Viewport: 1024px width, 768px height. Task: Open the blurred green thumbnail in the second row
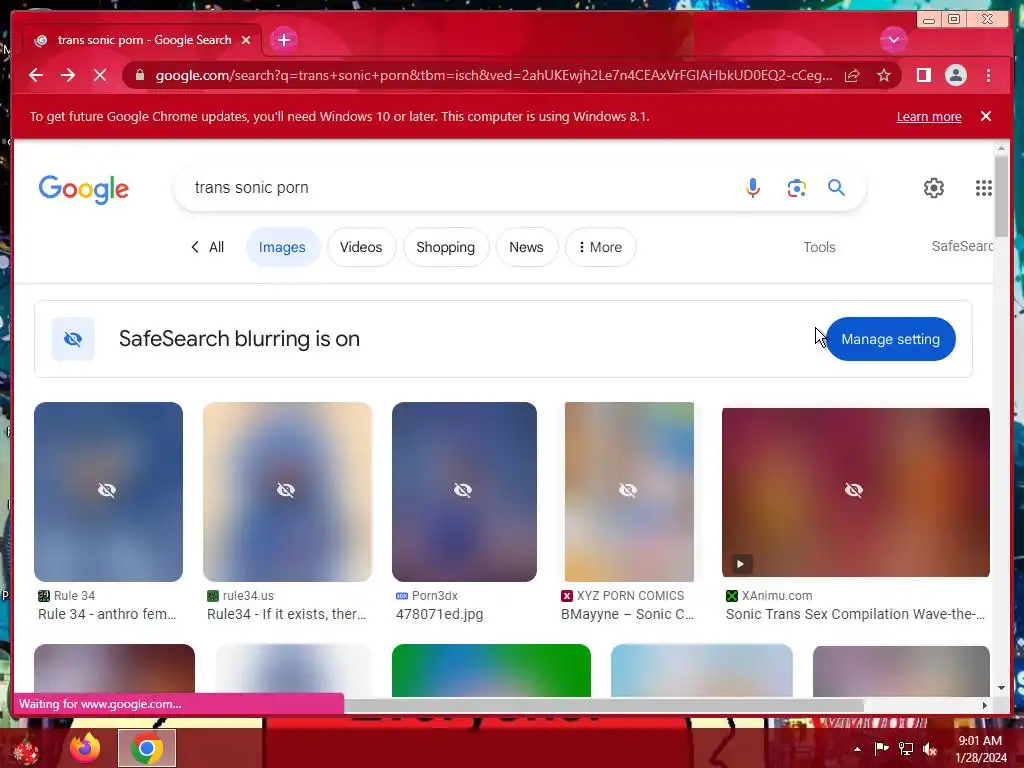(491, 670)
